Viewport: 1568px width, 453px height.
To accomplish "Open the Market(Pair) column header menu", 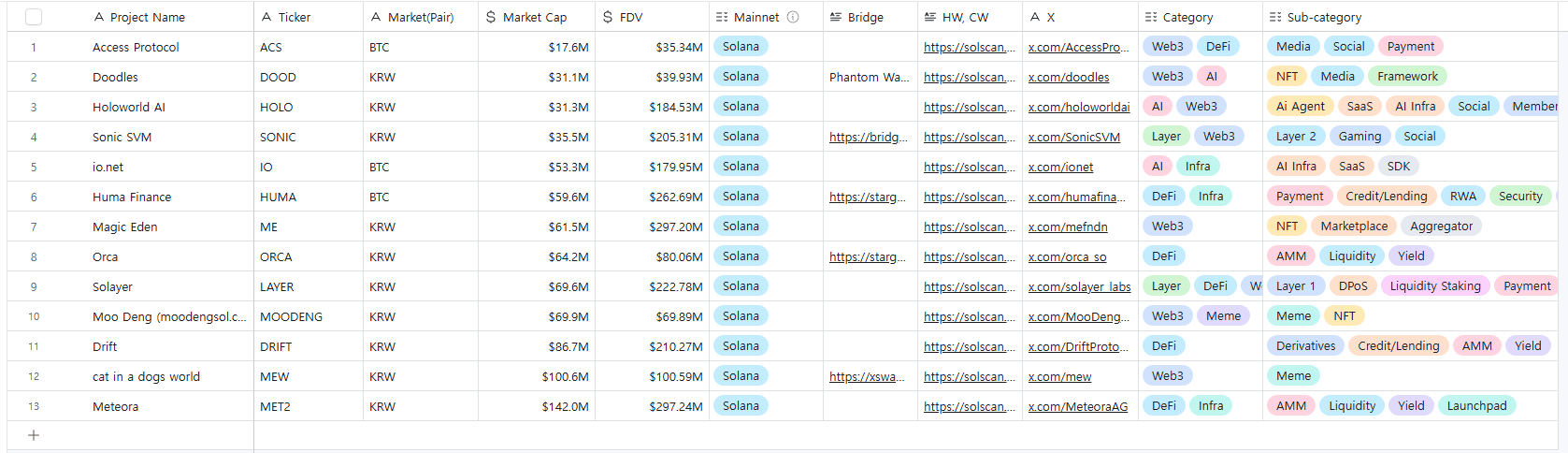I will 421,17.
